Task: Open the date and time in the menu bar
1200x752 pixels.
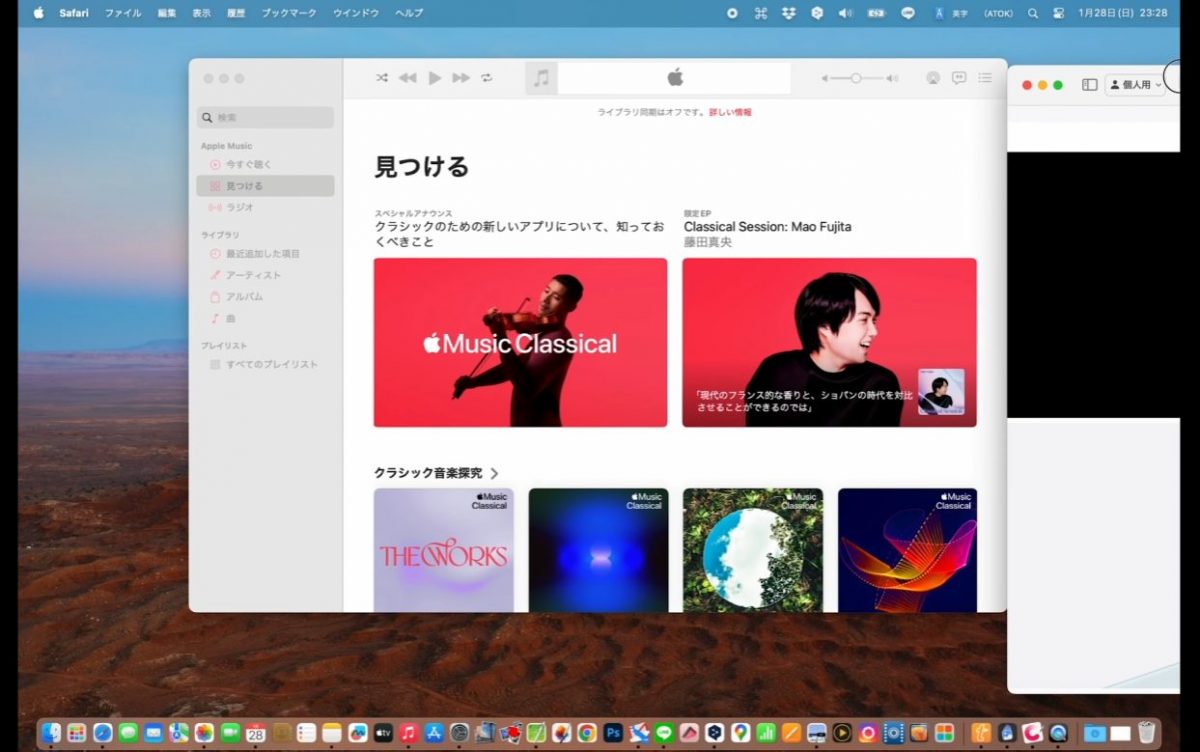Action: coord(1123,13)
